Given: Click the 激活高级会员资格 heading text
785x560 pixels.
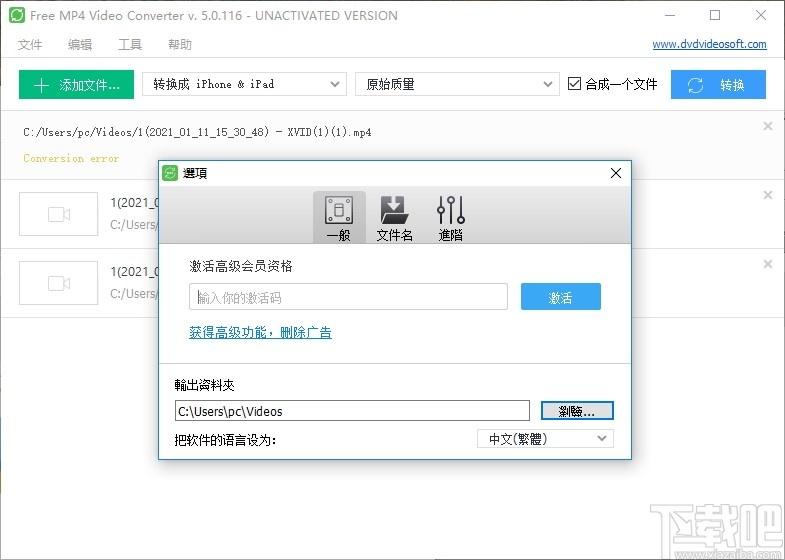Looking at the screenshot, I should click(241, 266).
